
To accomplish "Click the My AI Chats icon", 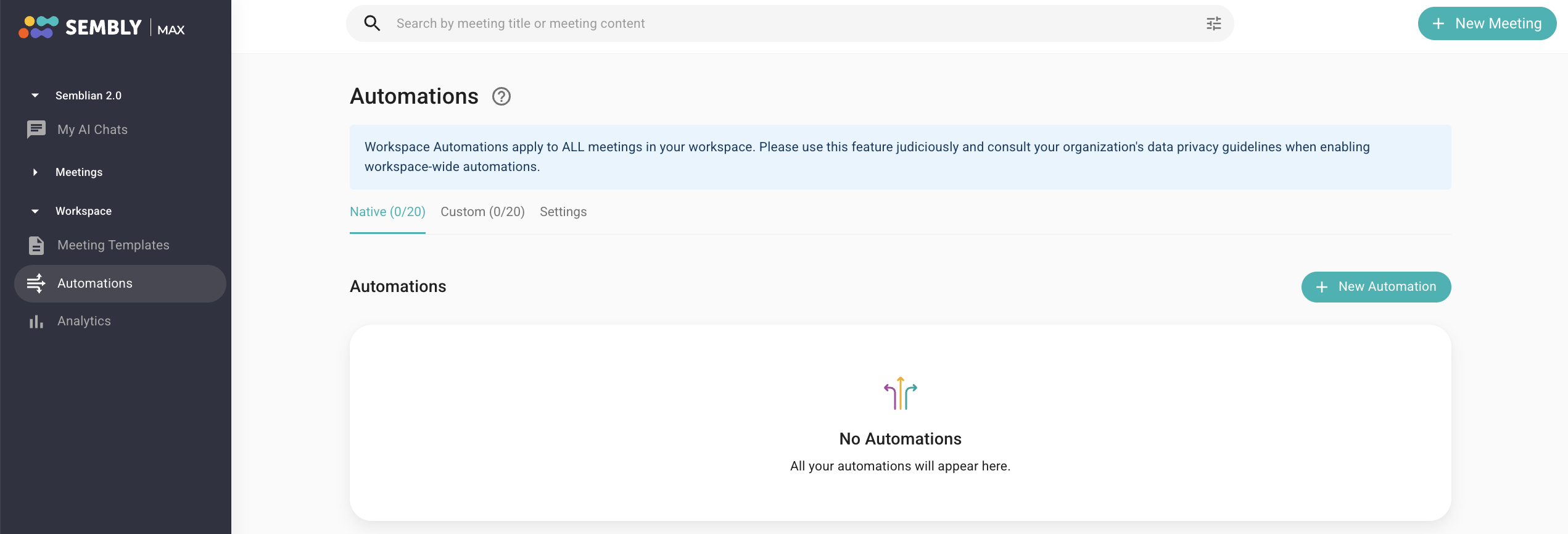I will [36, 130].
